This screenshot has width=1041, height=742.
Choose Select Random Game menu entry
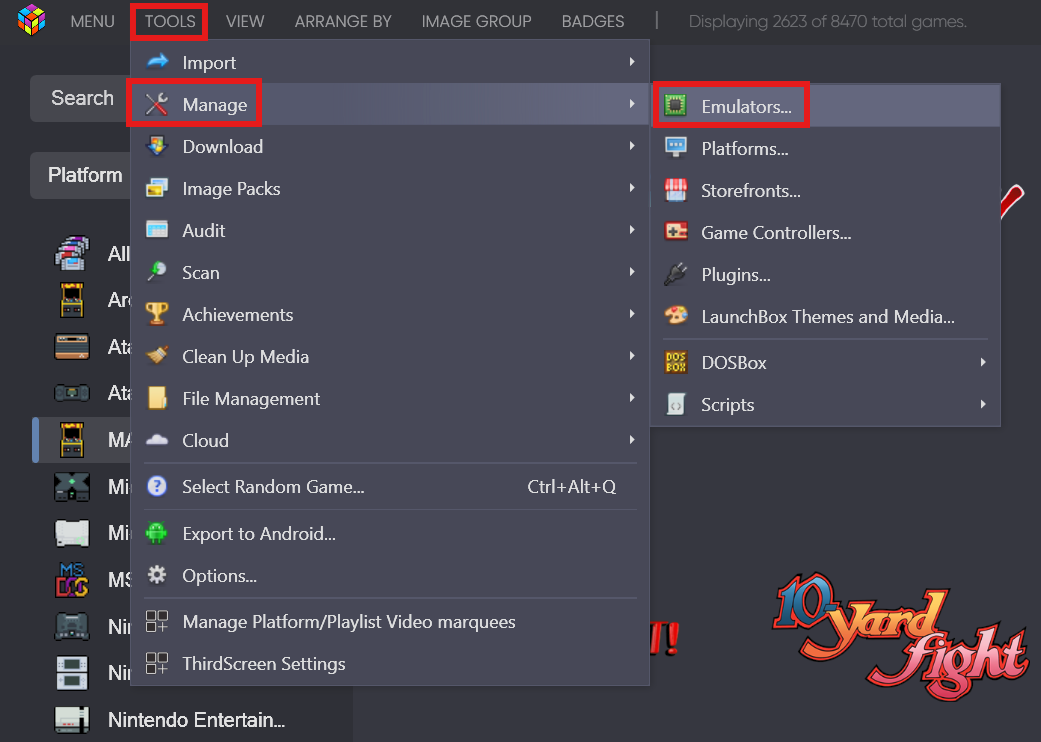coord(273,487)
